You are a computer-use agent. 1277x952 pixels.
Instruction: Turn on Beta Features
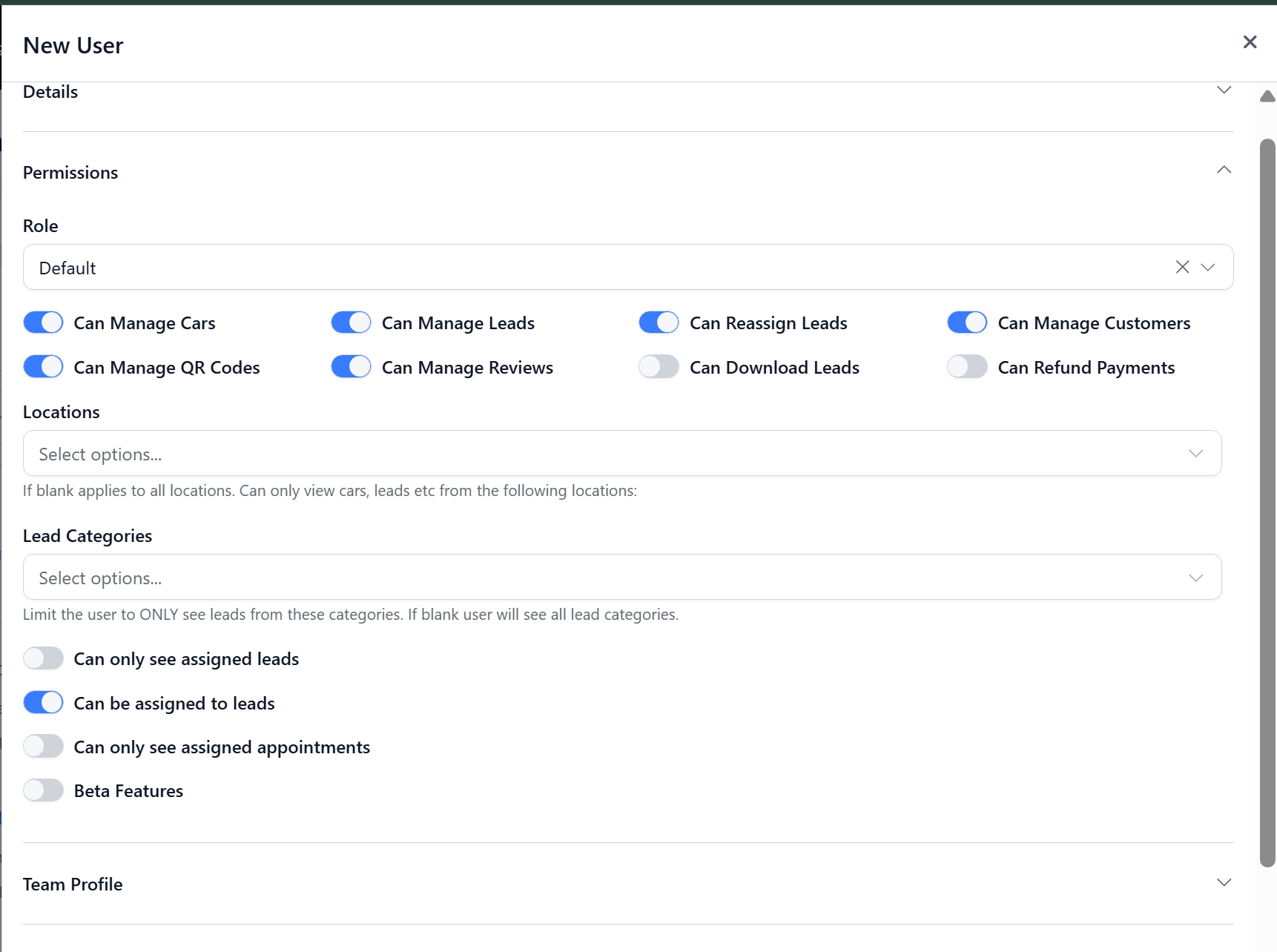[43, 790]
